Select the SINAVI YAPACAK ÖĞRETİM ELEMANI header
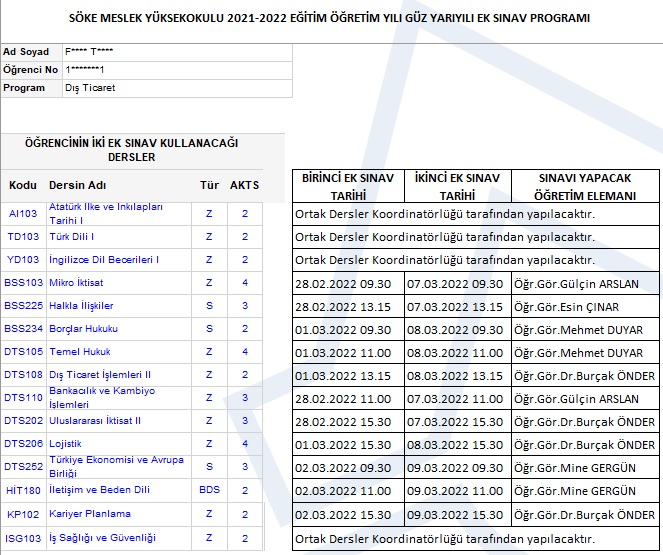This screenshot has height=555, width=663. pyautogui.click(x=586, y=186)
